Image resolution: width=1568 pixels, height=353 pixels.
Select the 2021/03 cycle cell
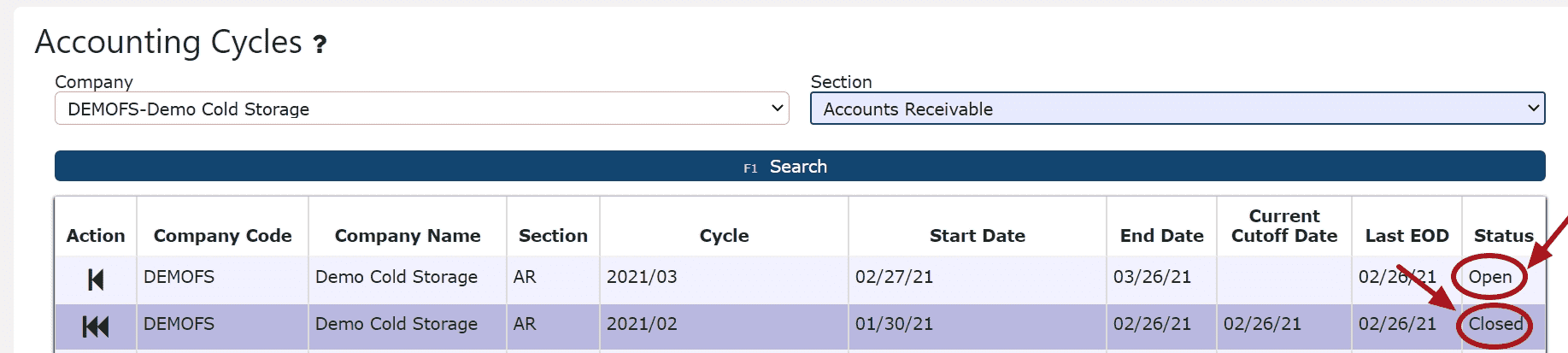click(724, 277)
